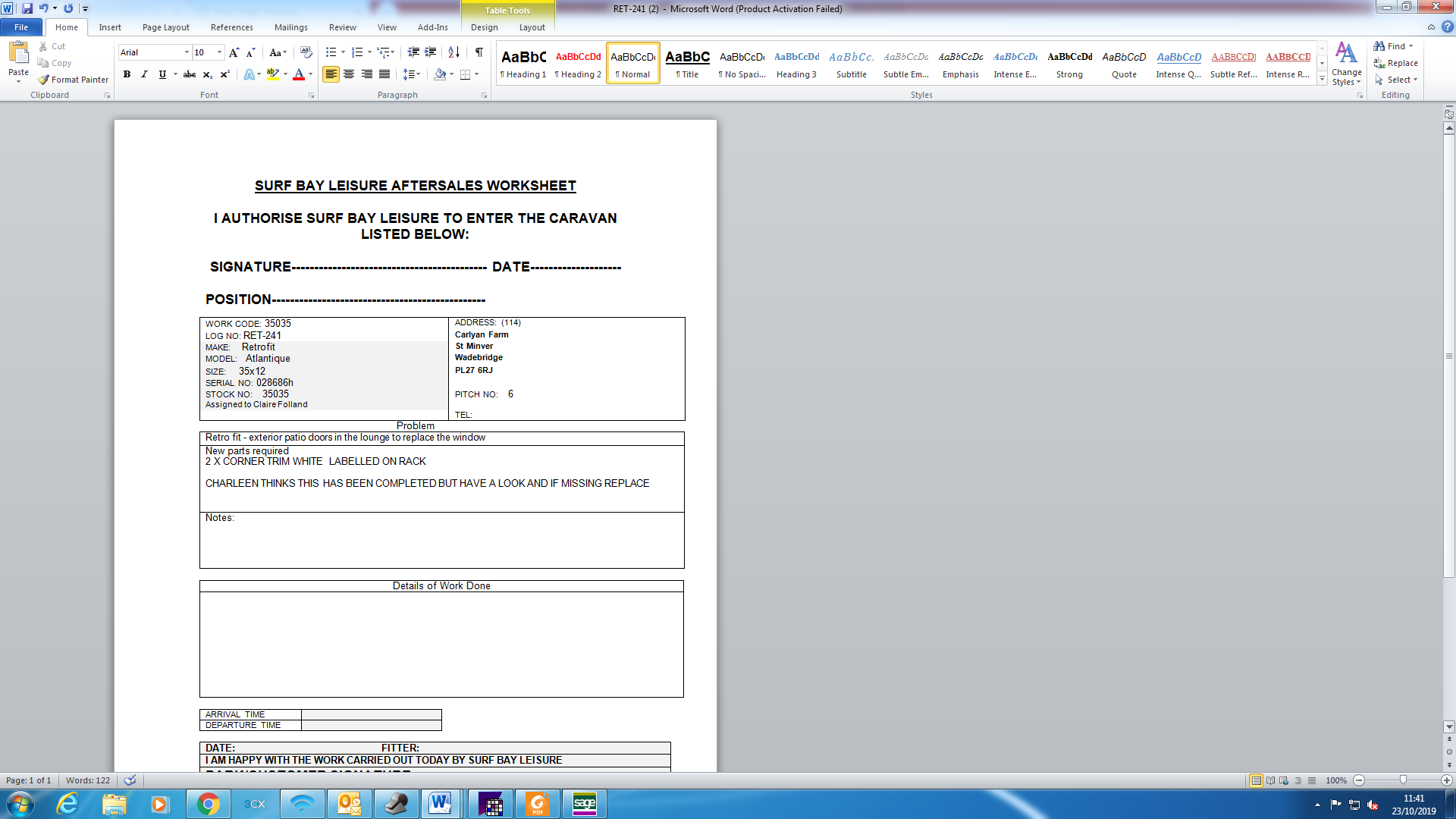The image size is (1456, 819).
Task: Toggle Bold formatting
Action: [x=127, y=74]
